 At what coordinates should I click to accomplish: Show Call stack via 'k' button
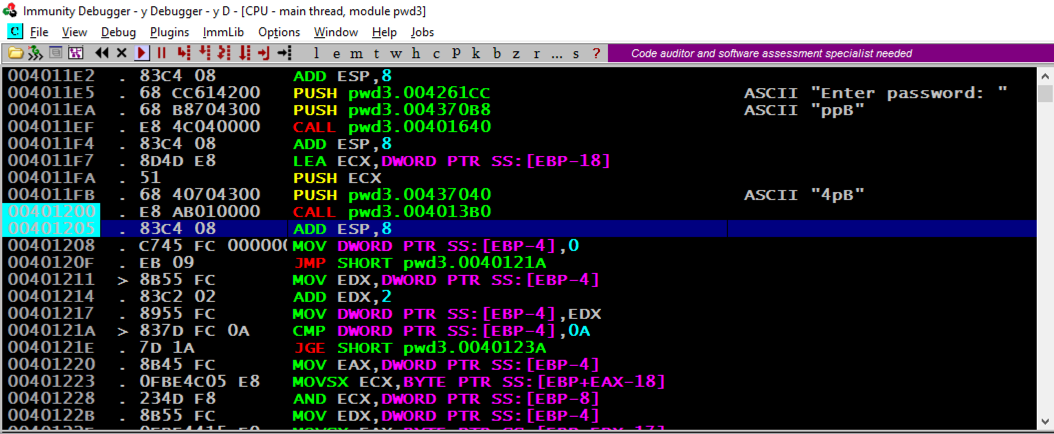(476, 54)
